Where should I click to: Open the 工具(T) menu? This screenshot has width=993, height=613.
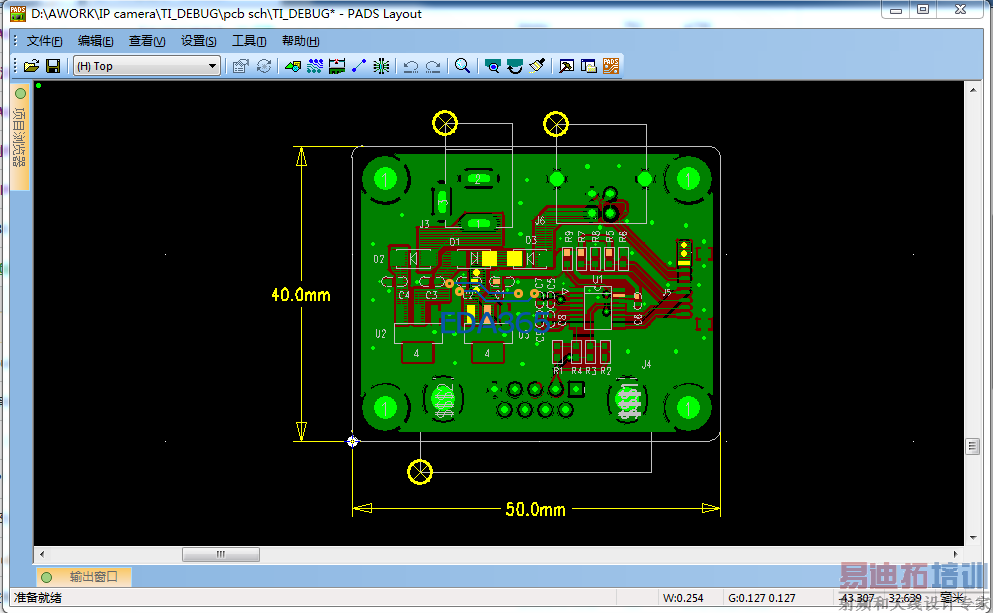(x=249, y=41)
